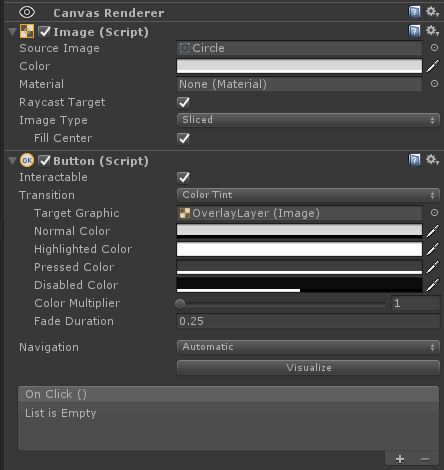Click the Visualize button
The width and height of the screenshot is (444, 470).
click(x=308, y=368)
